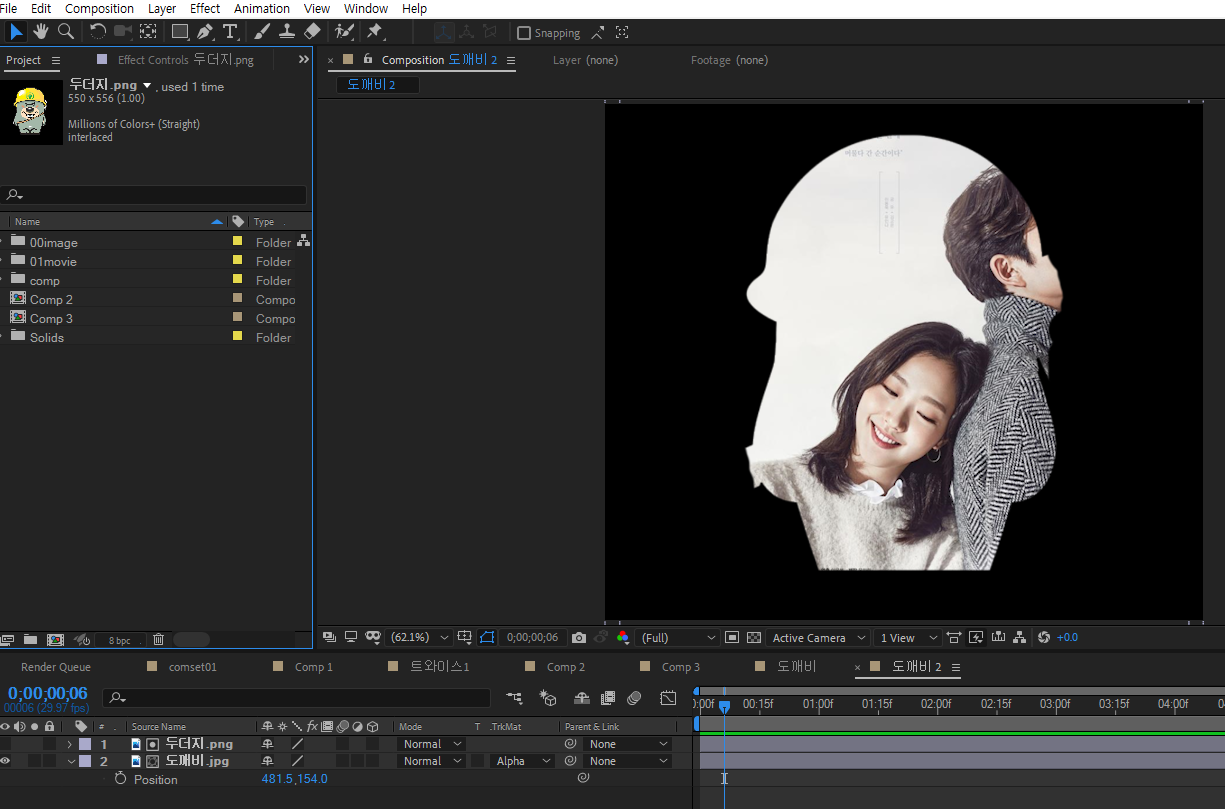Click the current timecode 0;00;00;06
The height and width of the screenshot is (809, 1225).
[47, 693]
